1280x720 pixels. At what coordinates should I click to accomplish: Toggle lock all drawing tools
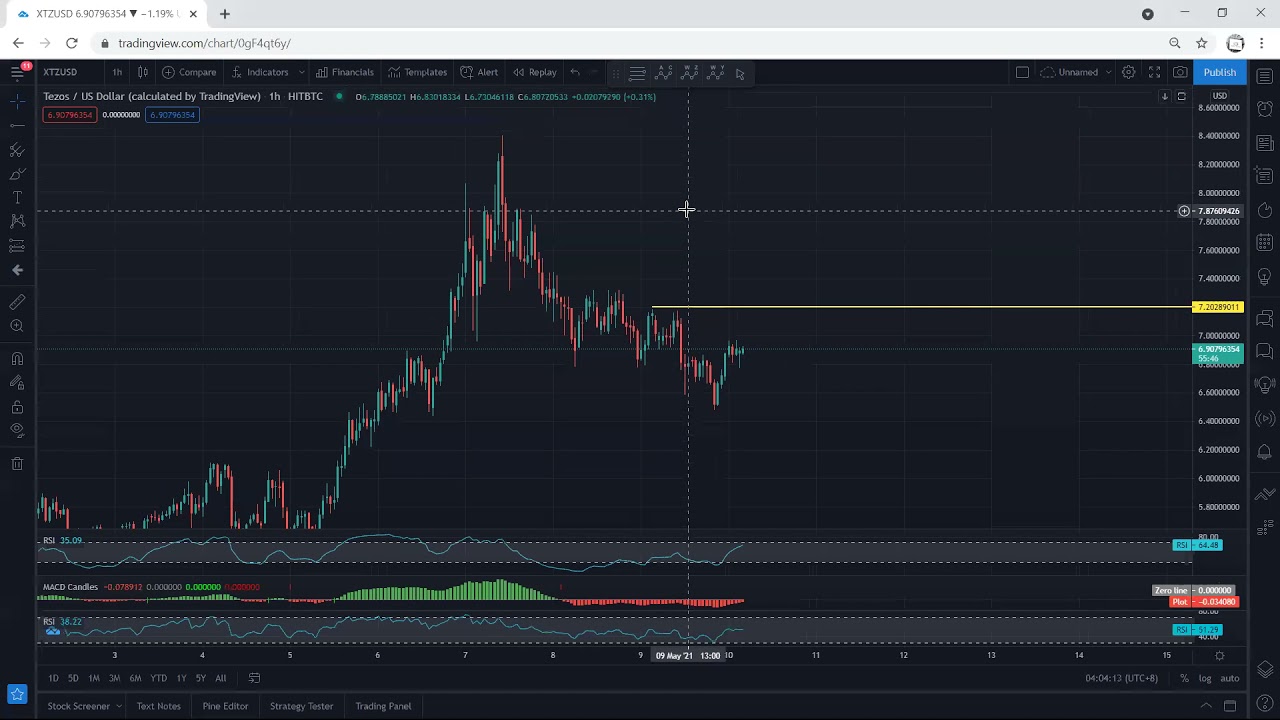(17, 407)
